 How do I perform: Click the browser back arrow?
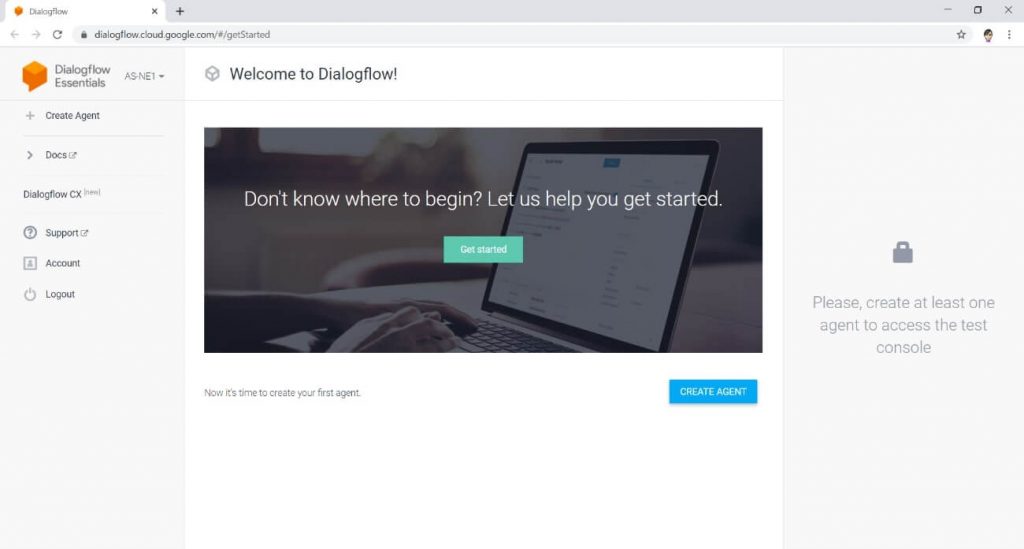click(x=14, y=35)
